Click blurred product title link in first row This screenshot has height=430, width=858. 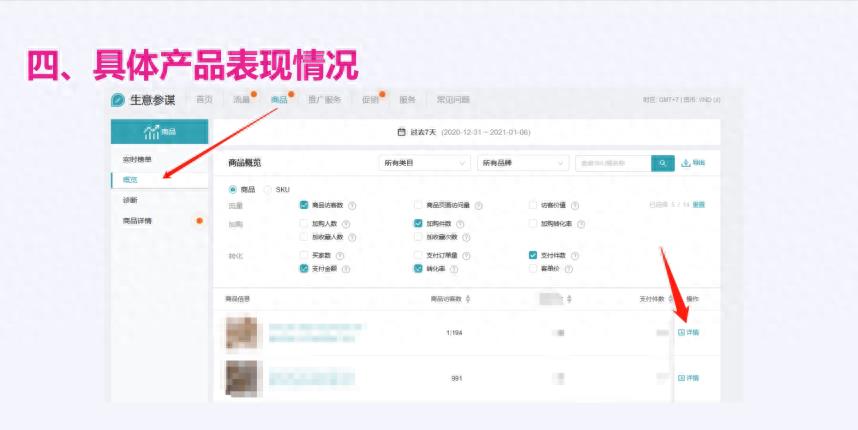tap(315, 333)
